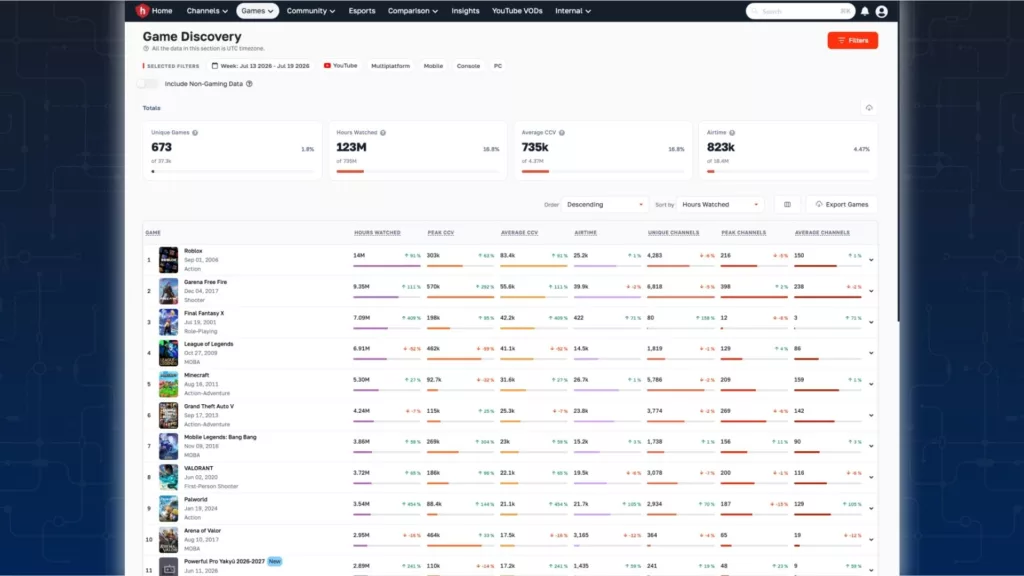Open the column layout icon button
The width and height of the screenshot is (1024, 576).
point(787,204)
